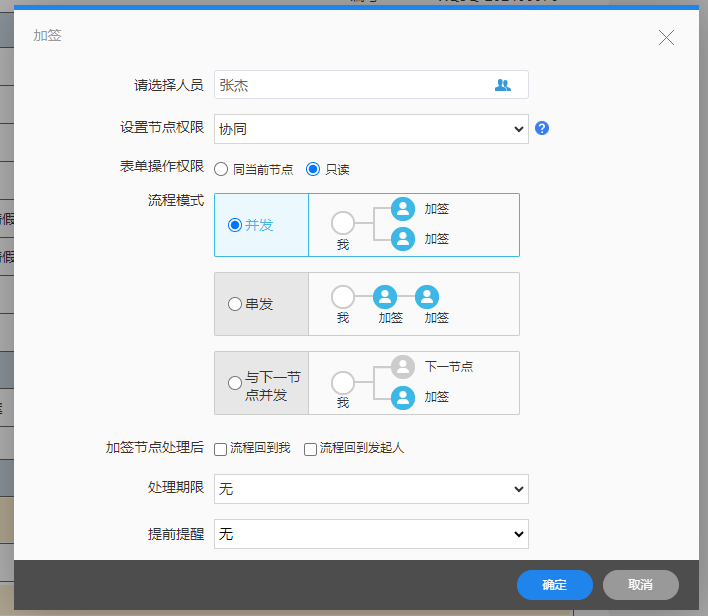Choose the 串发 flow mode
708x616 pixels.
click(x=235, y=304)
